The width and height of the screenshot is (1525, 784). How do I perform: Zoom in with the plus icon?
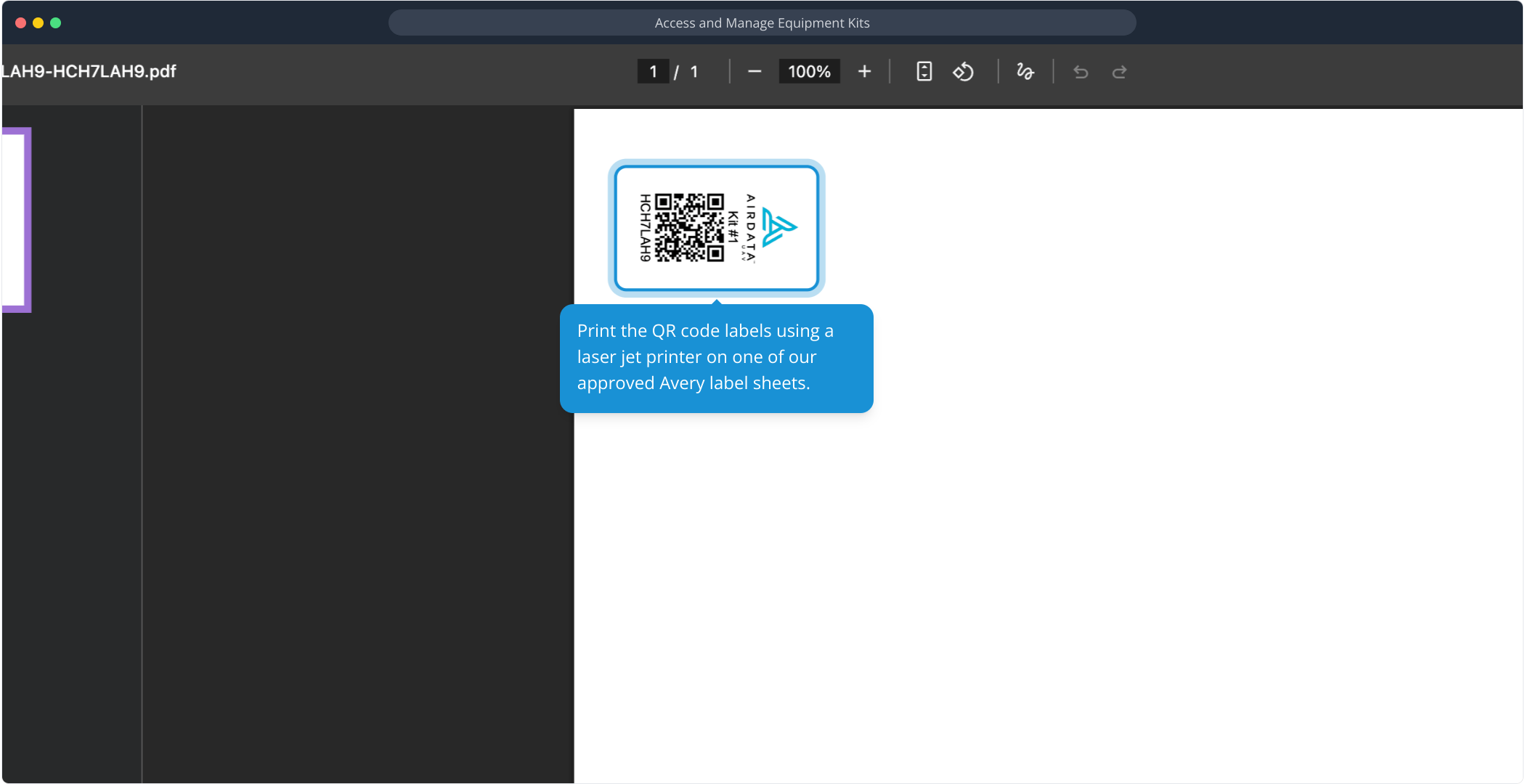[x=864, y=71]
